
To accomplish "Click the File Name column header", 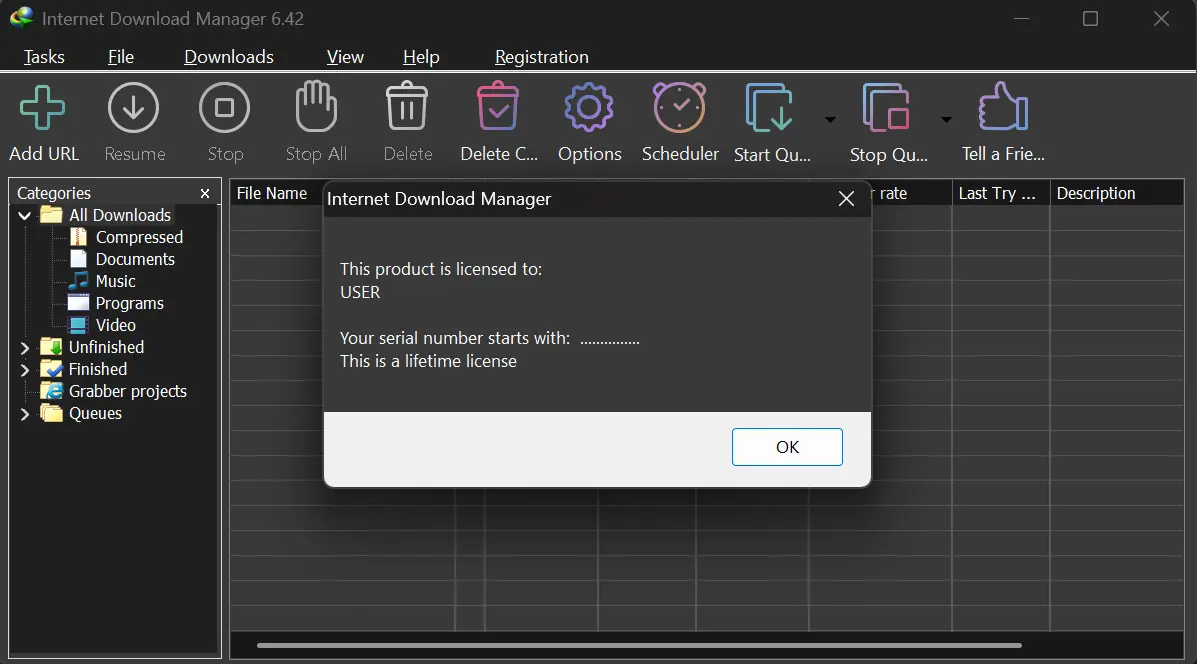I will pyautogui.click(x=272, y=193).
